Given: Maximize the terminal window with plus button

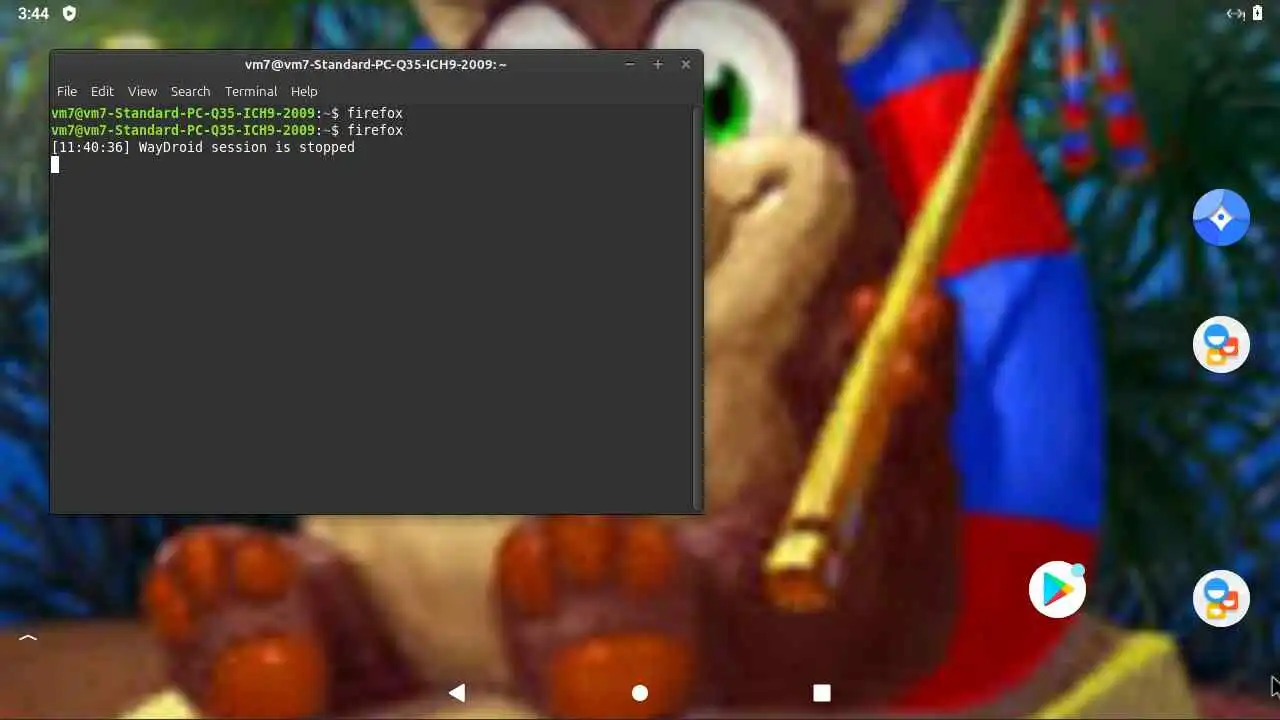Looking at the screenshot, I should click(658, 64).
